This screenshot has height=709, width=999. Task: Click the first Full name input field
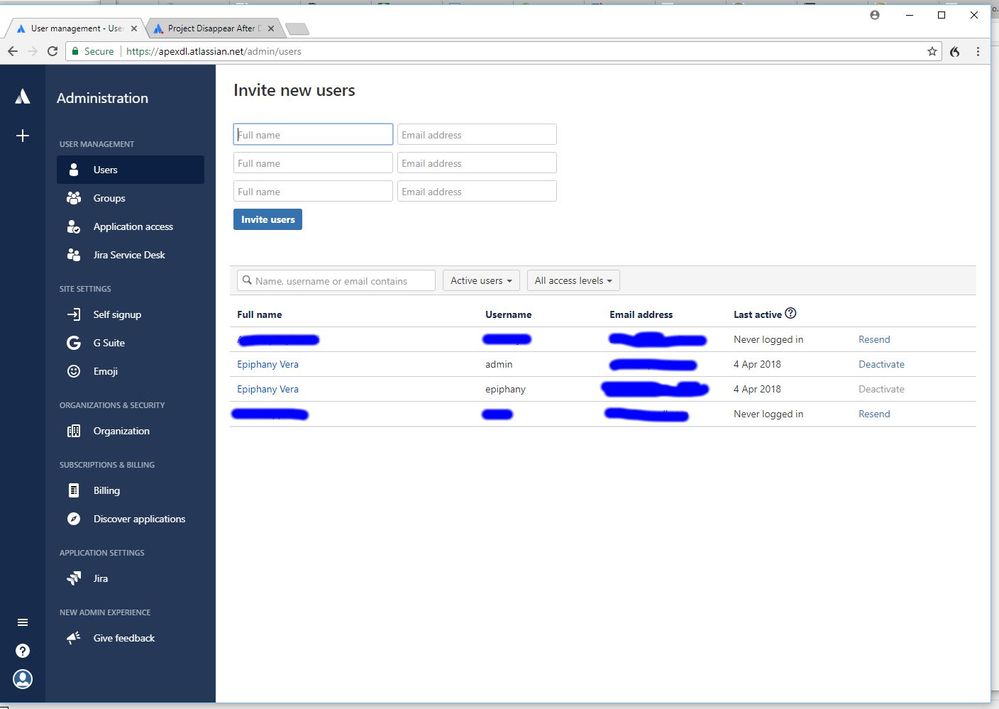pos(313,134)
